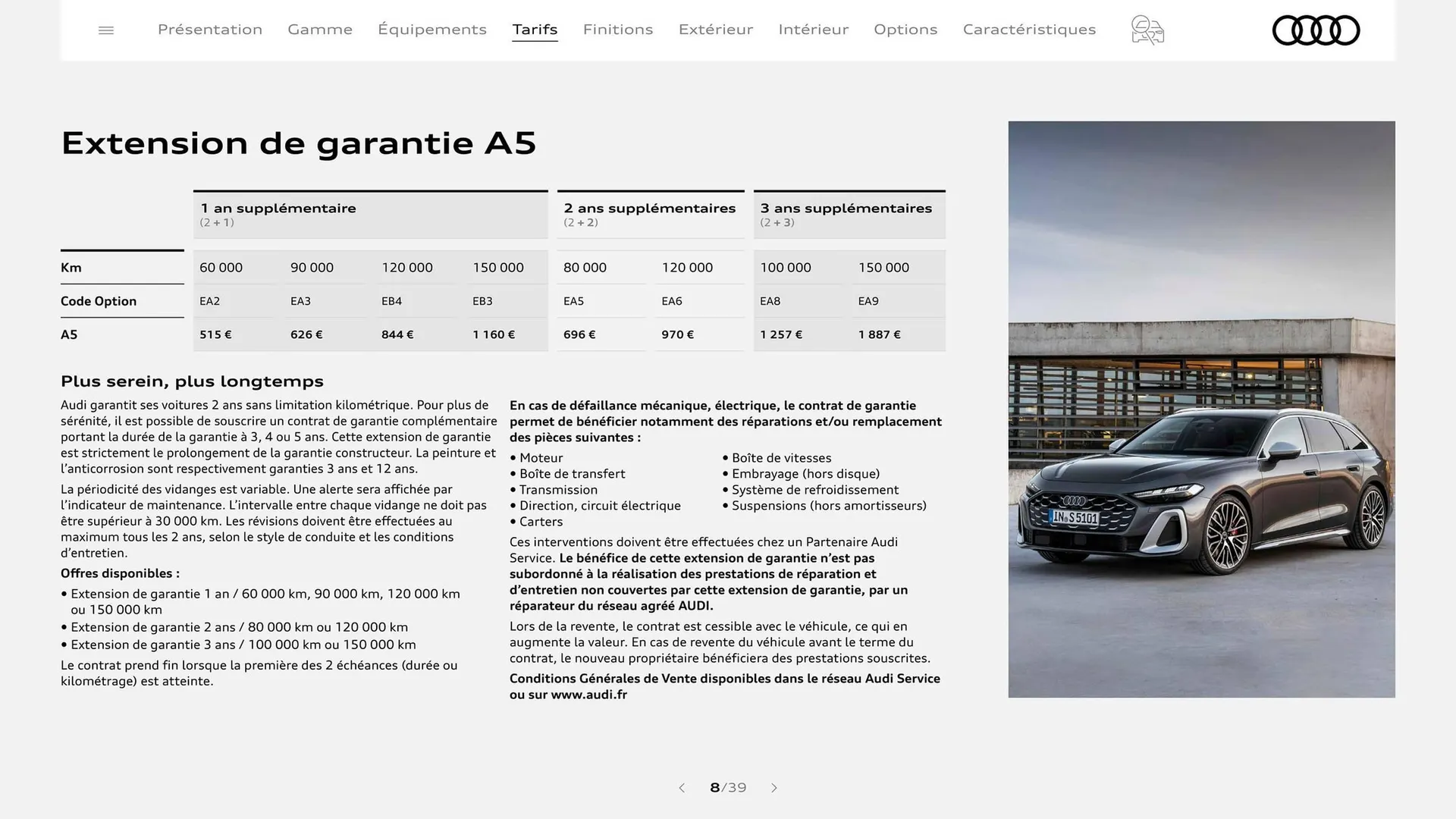
Task: Click the left chevron near page counter
Action: pyautogui.click(x=681, y=788)
